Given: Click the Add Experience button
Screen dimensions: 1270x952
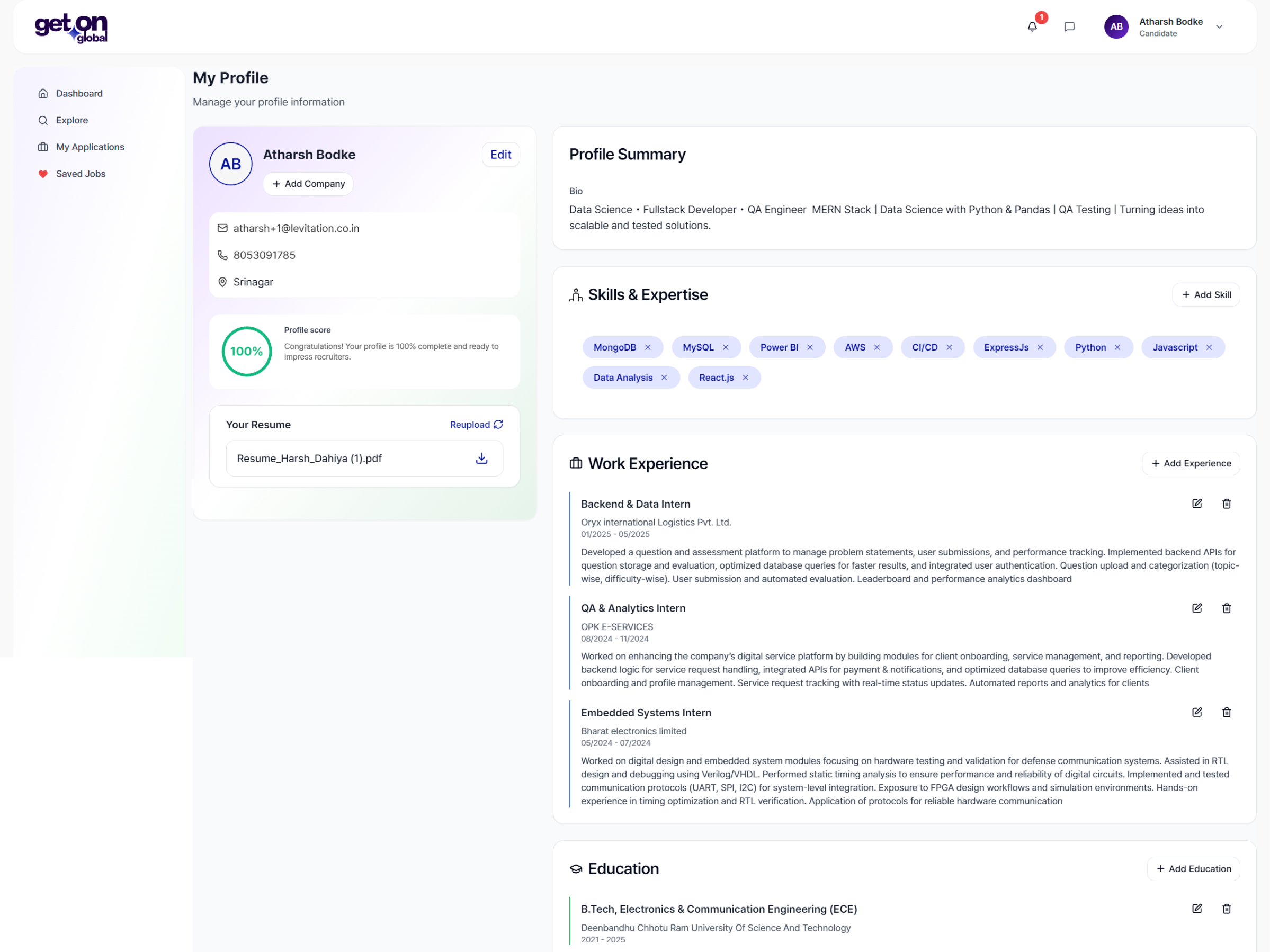Looking at the screenshot, I should point(1191,463).
